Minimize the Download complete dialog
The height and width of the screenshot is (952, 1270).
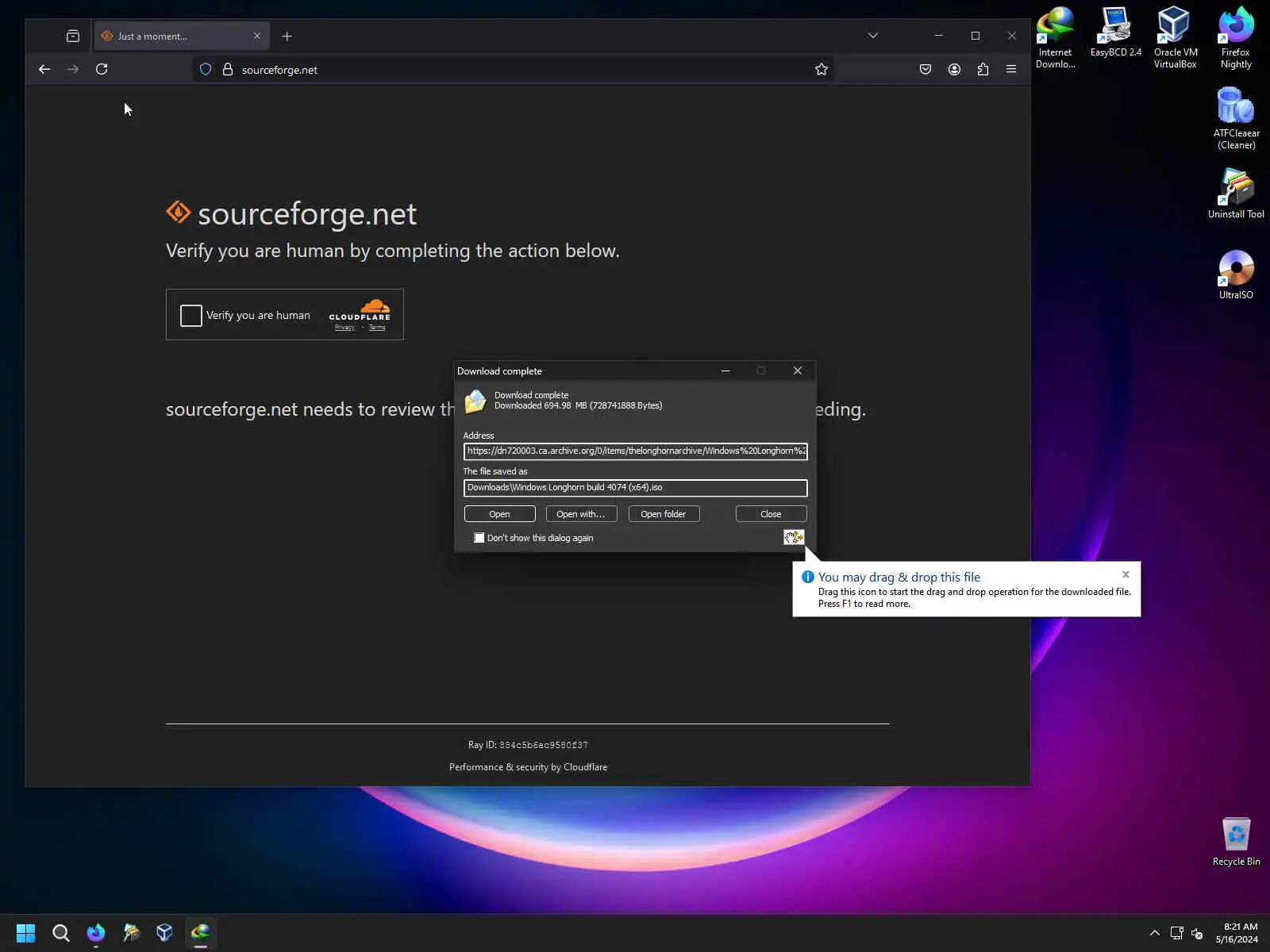point(725,370)
